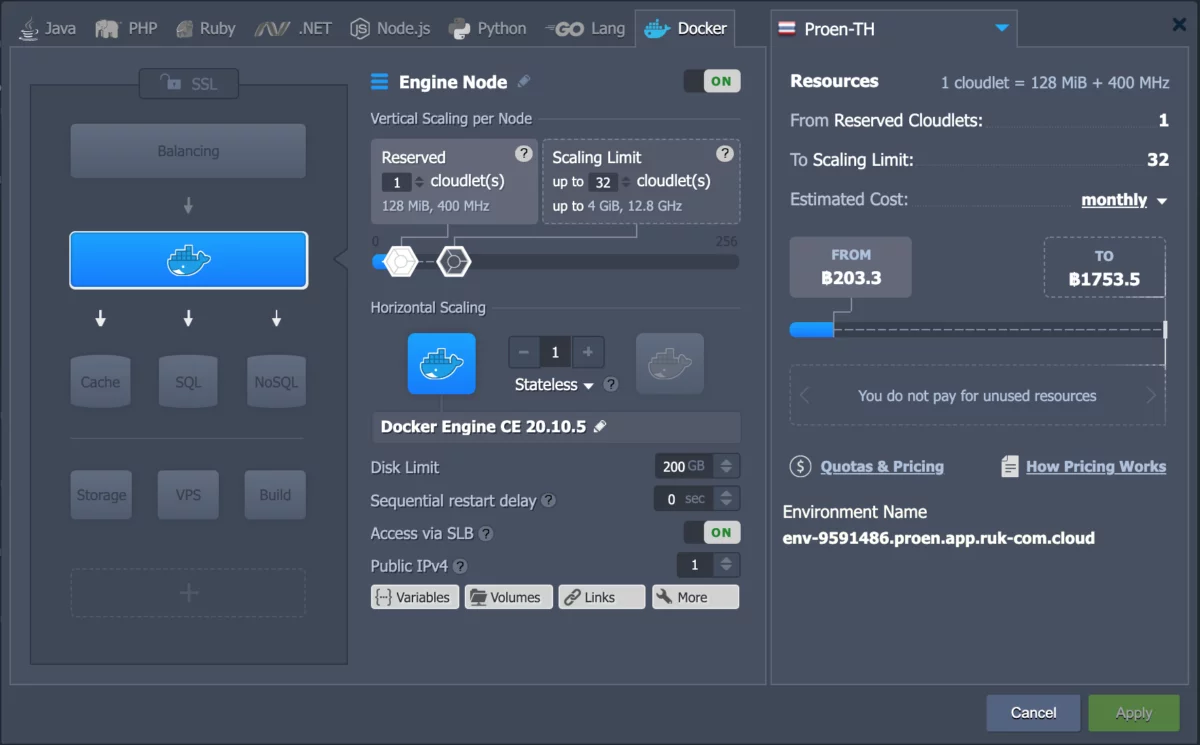Select the blue Docker engine node block

tap(188, 260)
